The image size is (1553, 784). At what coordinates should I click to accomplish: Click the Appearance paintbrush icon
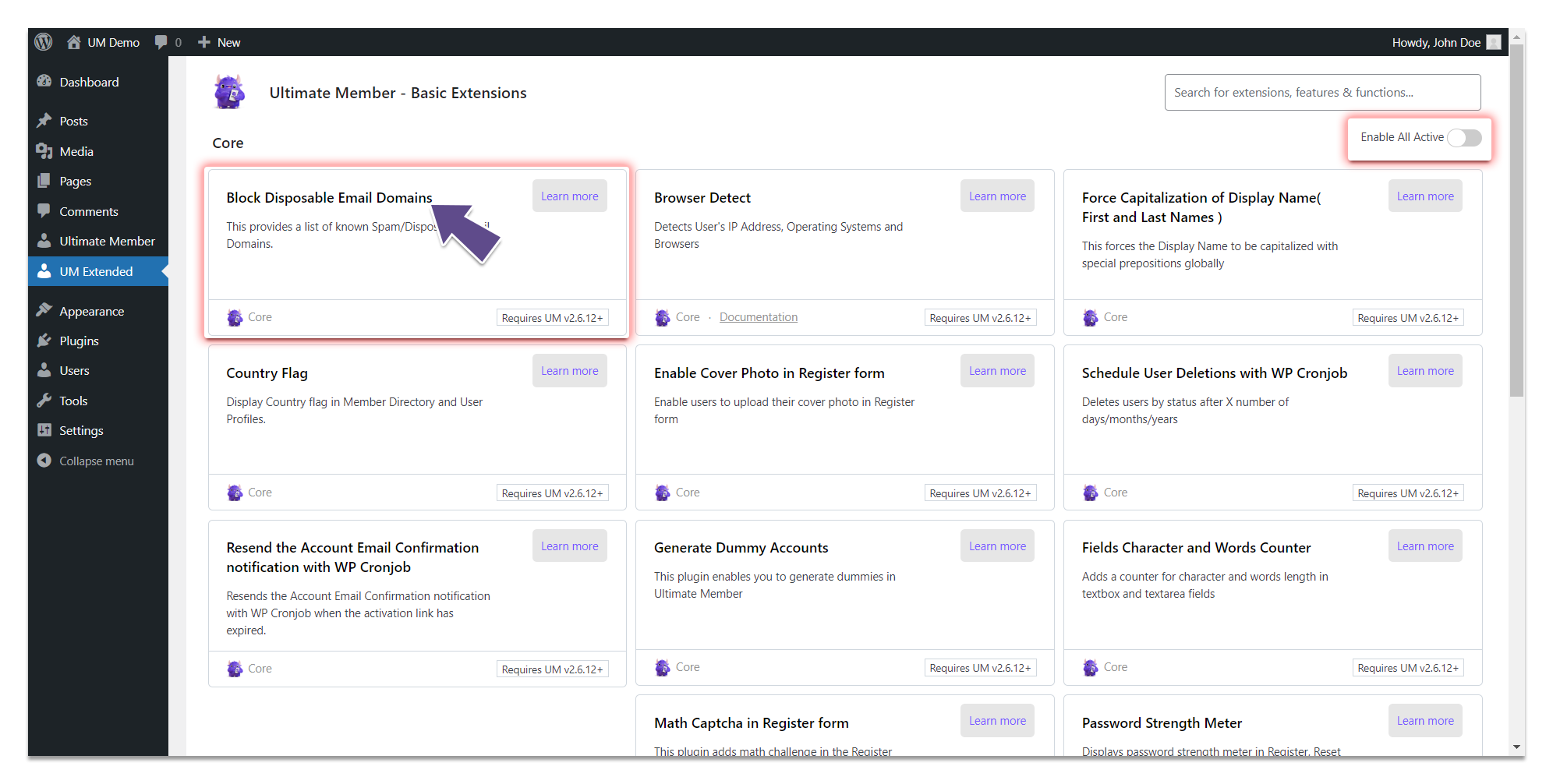(x=44, y=310)
